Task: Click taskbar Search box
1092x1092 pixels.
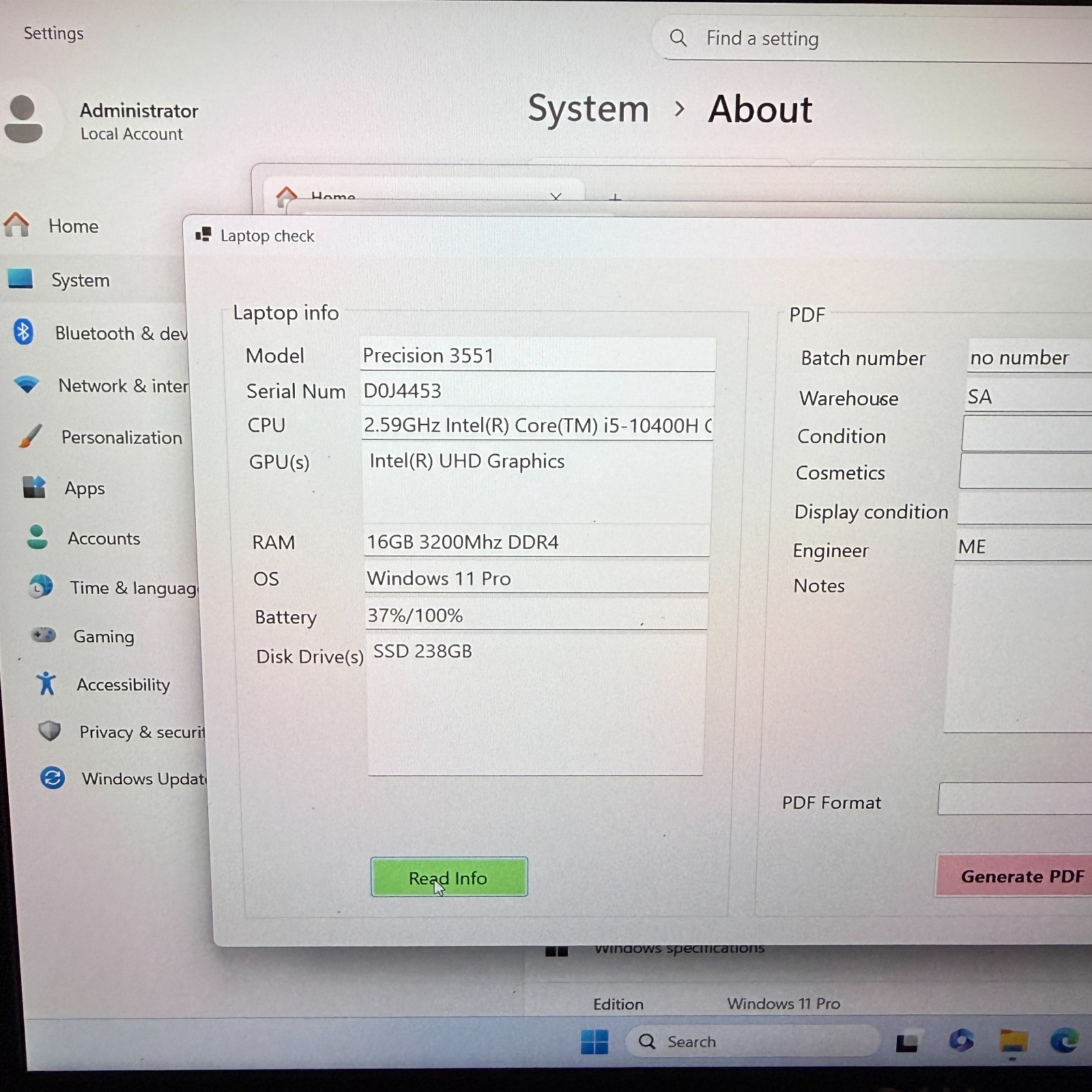Action: point(751,1041)
